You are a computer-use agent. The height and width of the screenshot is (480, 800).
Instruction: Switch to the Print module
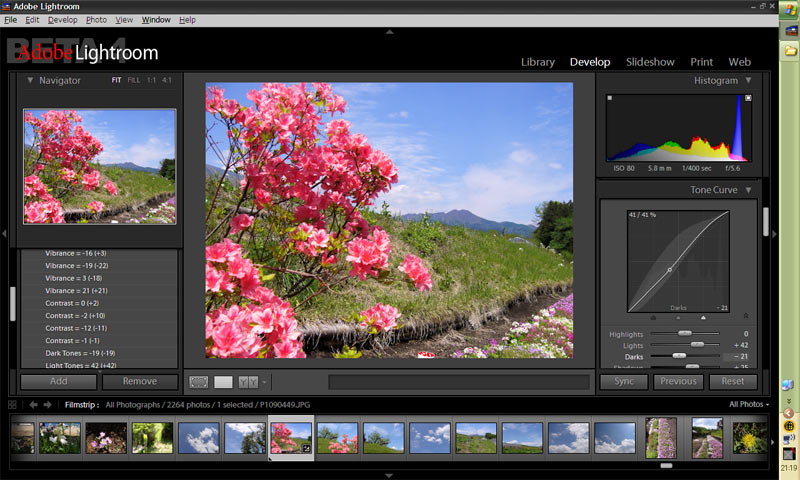[x=702, y=62]
